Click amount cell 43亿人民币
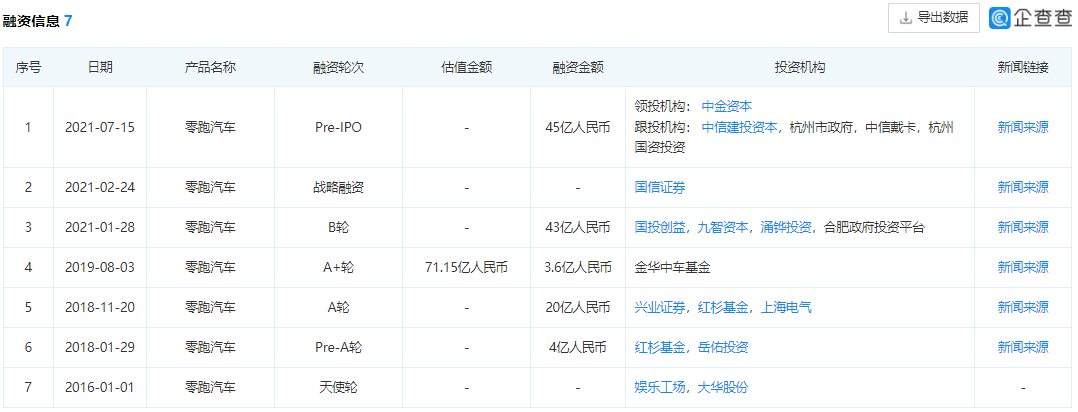1078x412 pixels. 578,227
